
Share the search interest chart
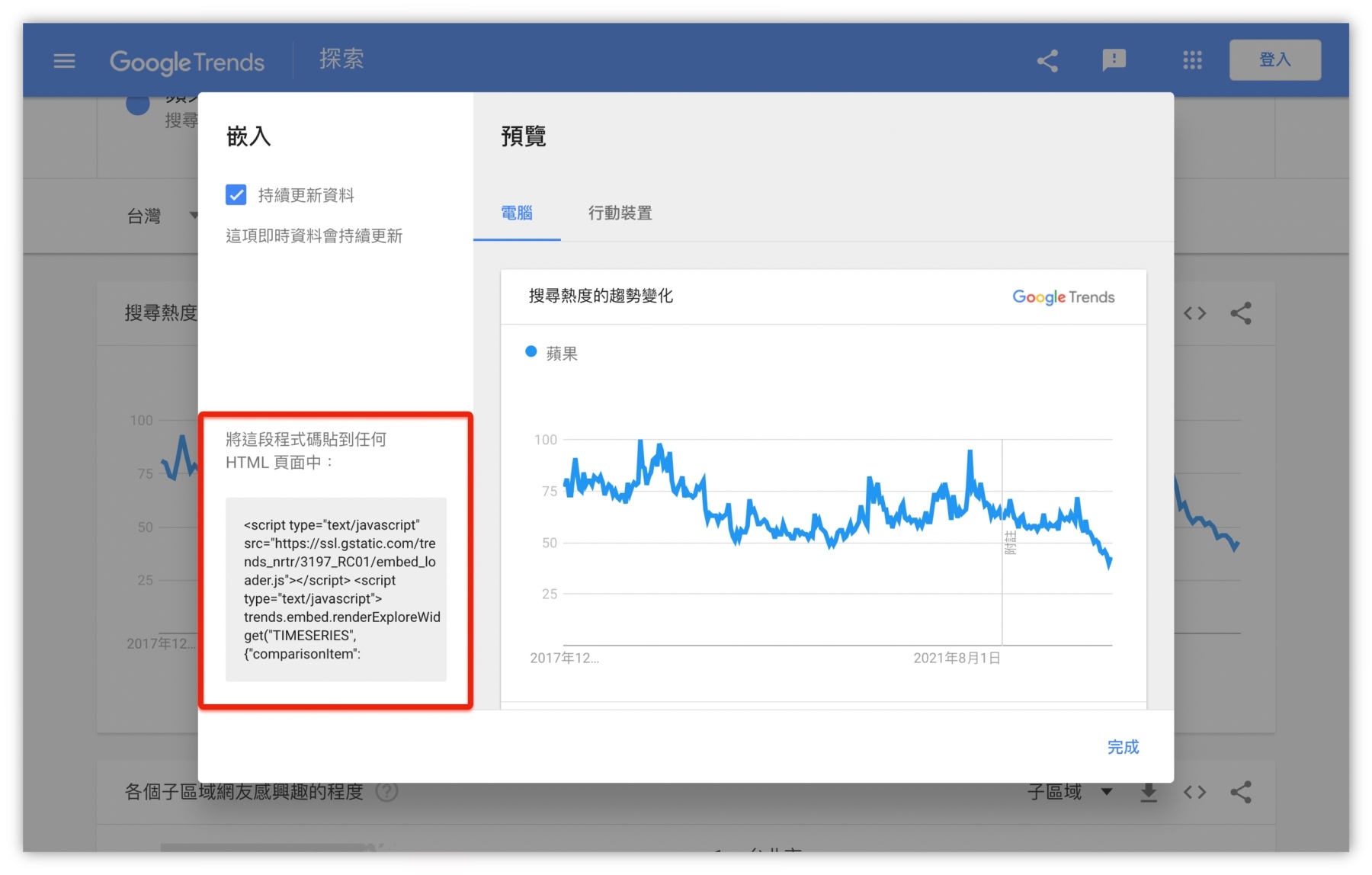1241,313
